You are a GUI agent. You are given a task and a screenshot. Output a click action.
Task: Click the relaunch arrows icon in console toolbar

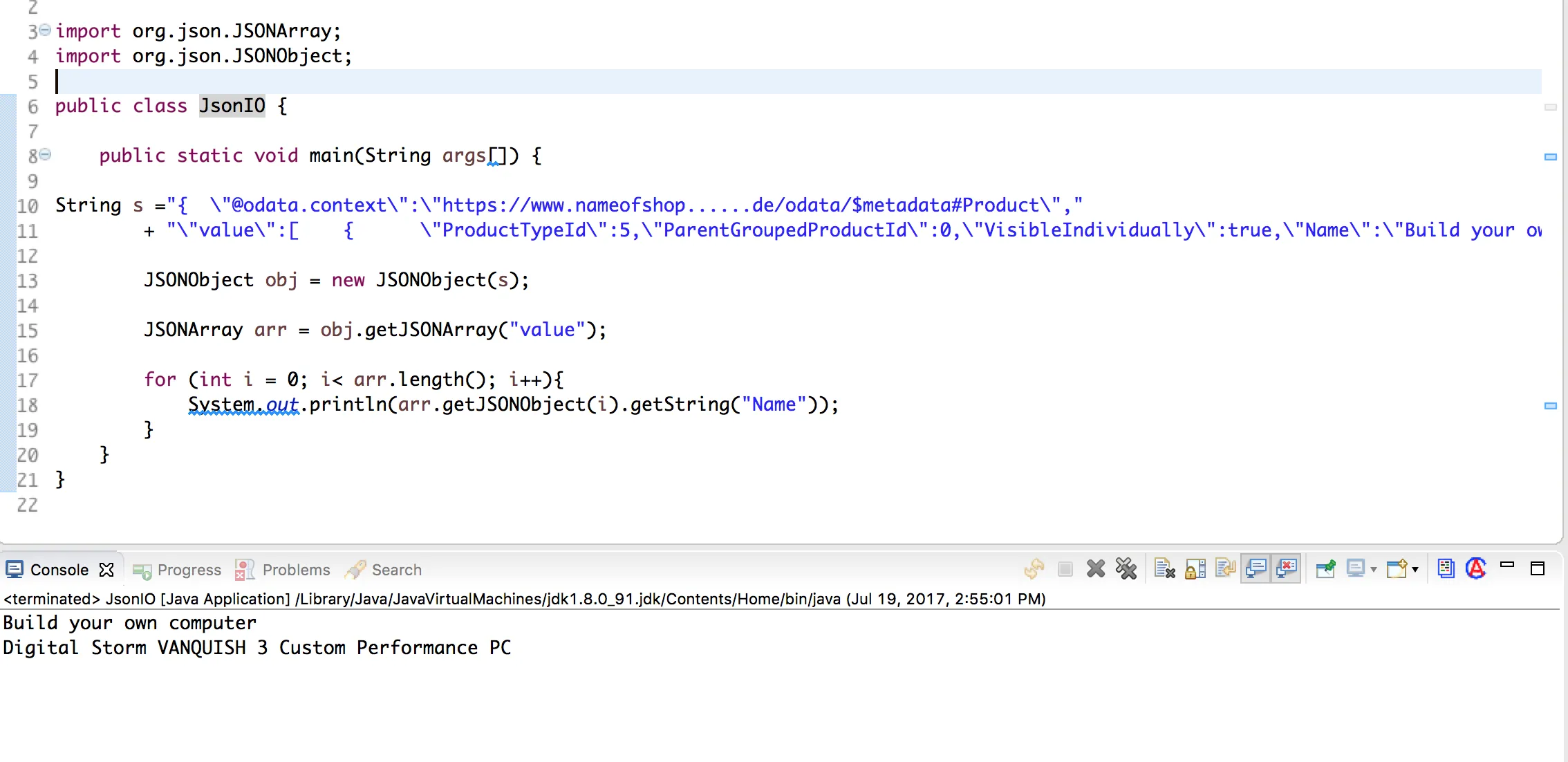[1034, 569]
